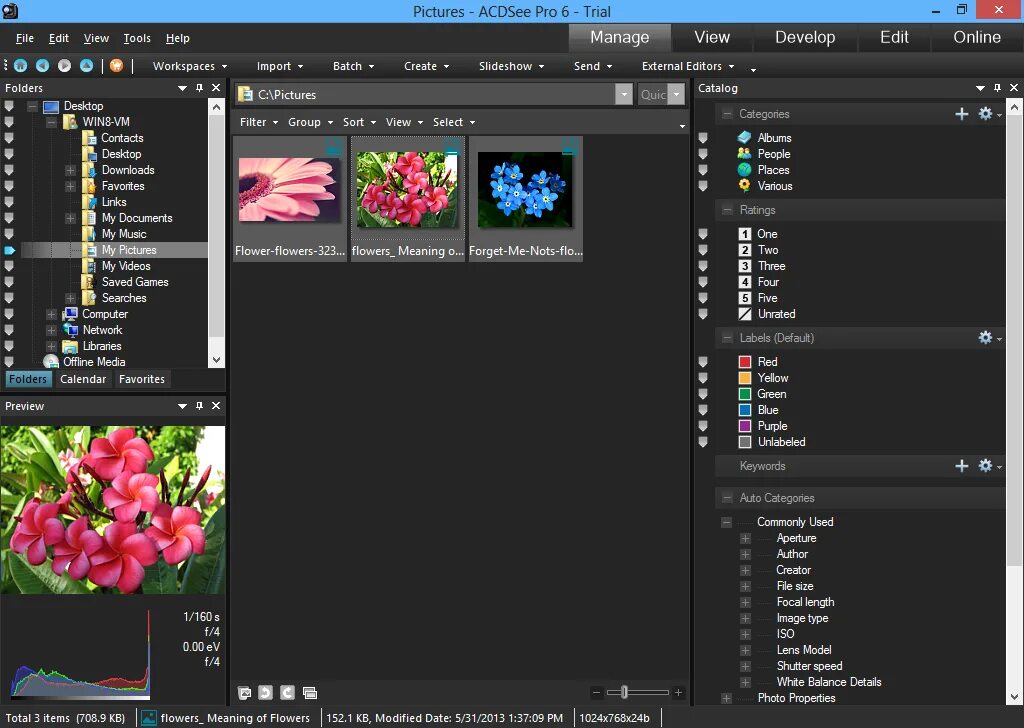
Task: Expand the Computer tree node
Action: pyautogui.click(x=51, y=314)
